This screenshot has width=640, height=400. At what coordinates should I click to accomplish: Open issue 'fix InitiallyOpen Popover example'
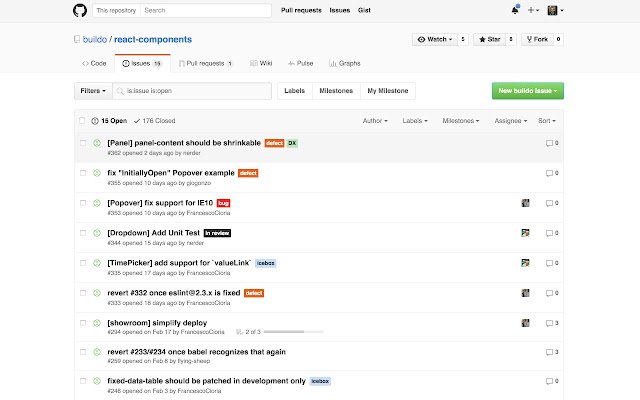(171, 173)
